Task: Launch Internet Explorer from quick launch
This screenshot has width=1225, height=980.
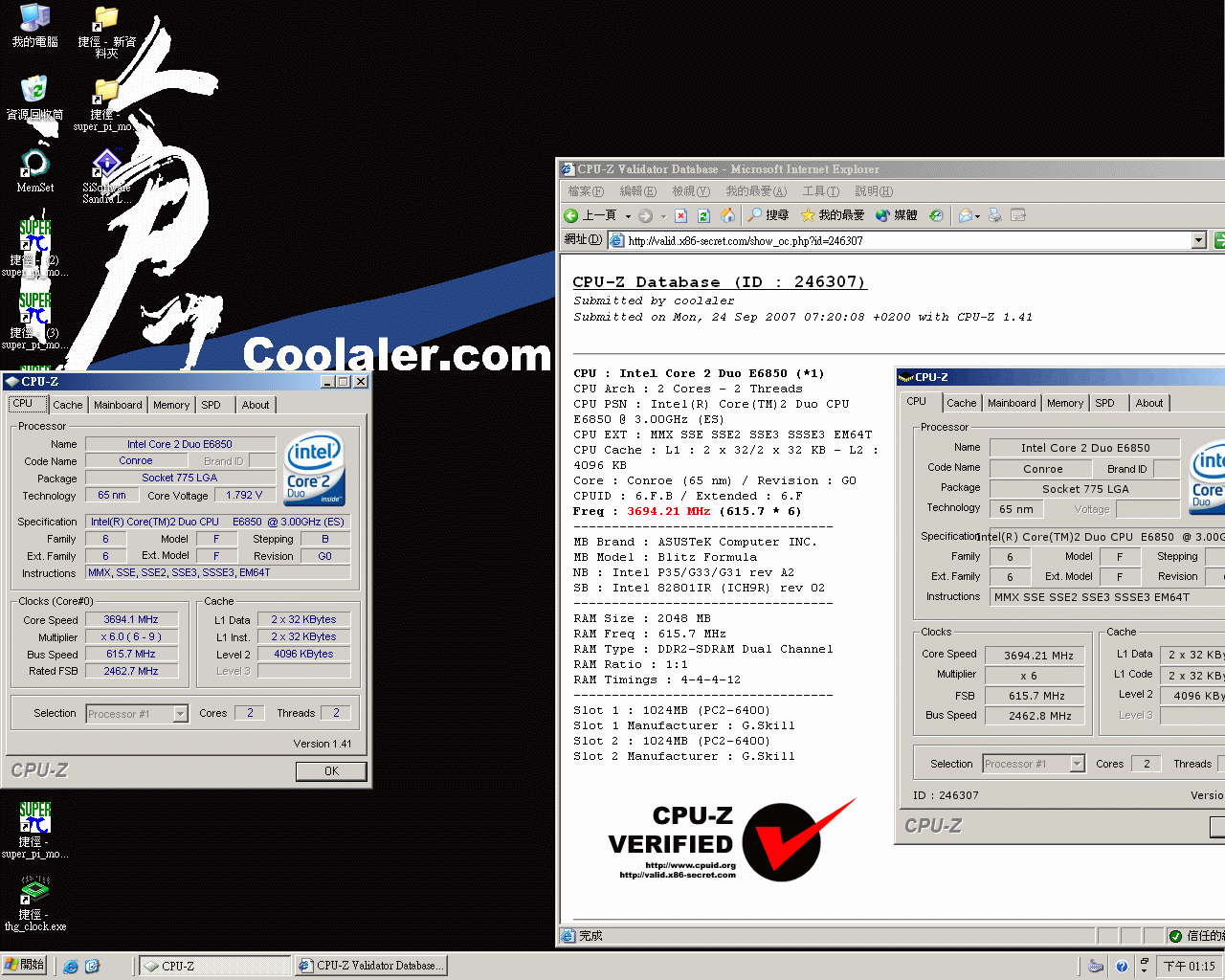Action: pyautogui.click(x=71, y=967)
